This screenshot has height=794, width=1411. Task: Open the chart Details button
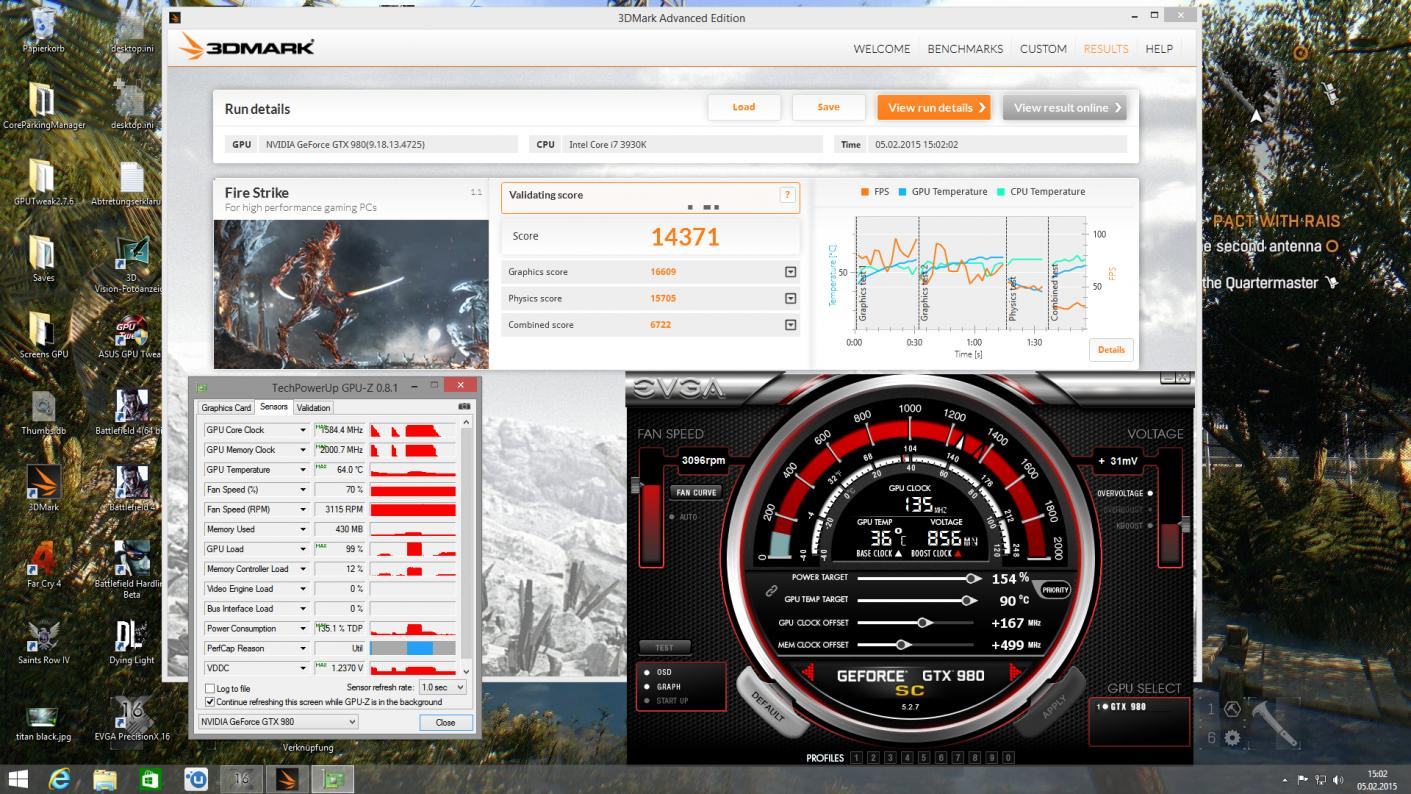[1111, 349]
